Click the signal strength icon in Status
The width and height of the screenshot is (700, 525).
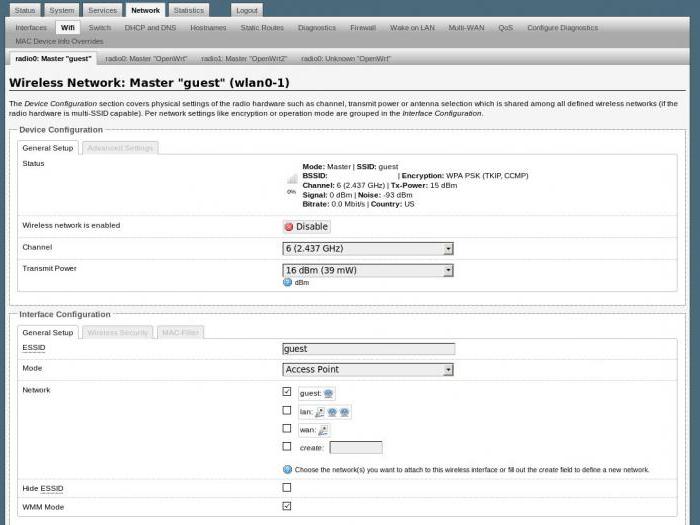tap(292, 179)
